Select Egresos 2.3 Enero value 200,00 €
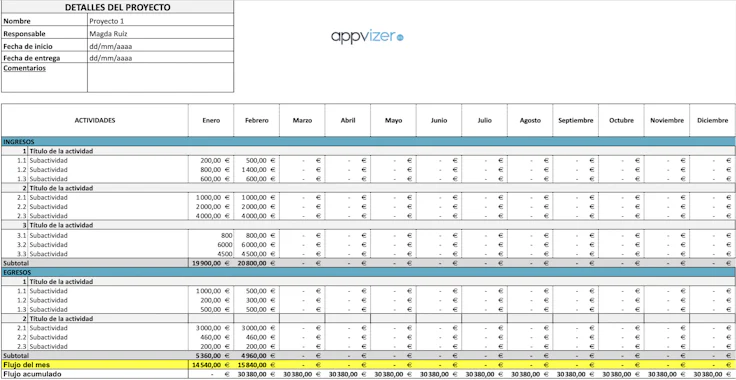The width and height of the screenshot is (736, 380). [x=211, y=347]
